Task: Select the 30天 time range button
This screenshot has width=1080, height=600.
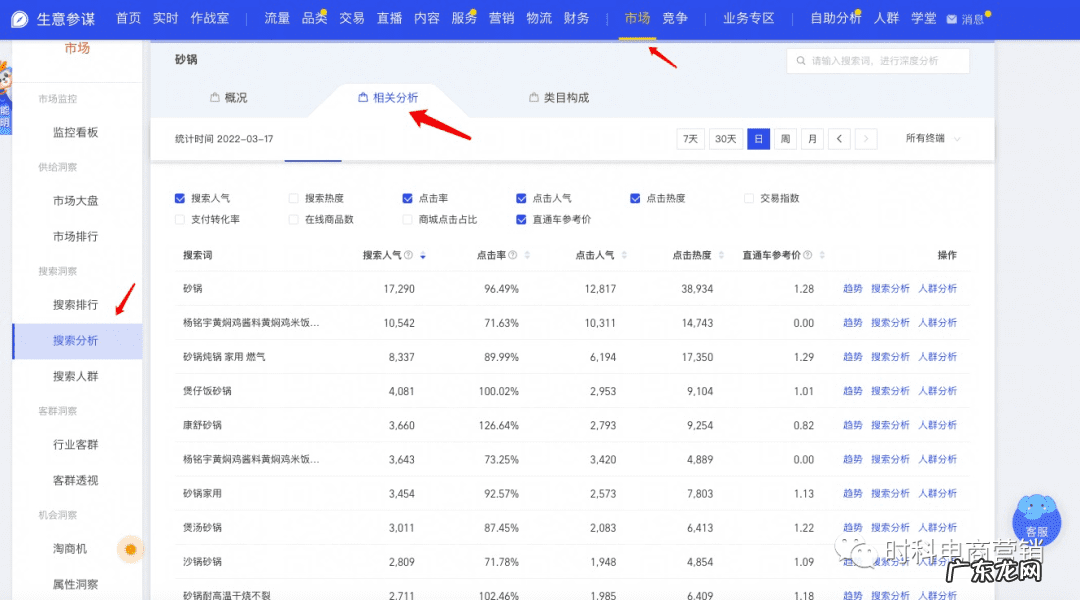Action: (x=725, y=139)
